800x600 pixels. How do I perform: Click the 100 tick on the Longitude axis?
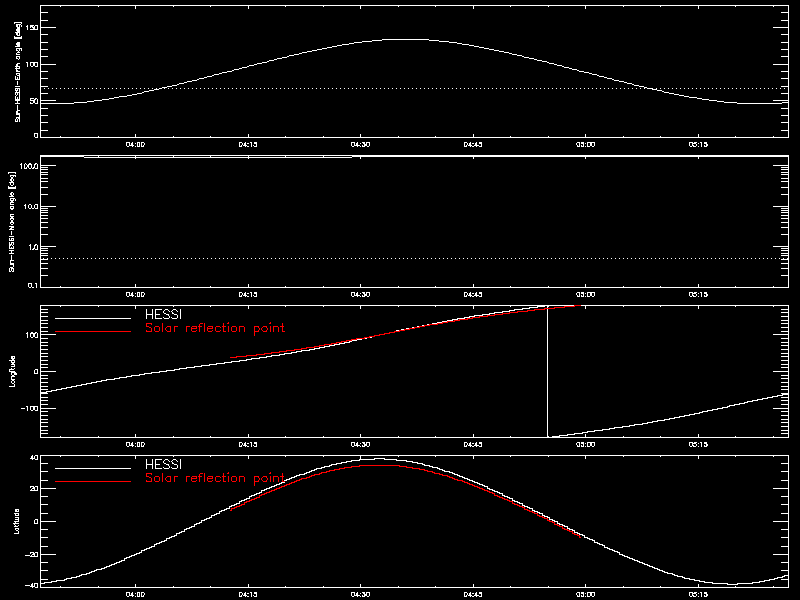click(31, 335)
